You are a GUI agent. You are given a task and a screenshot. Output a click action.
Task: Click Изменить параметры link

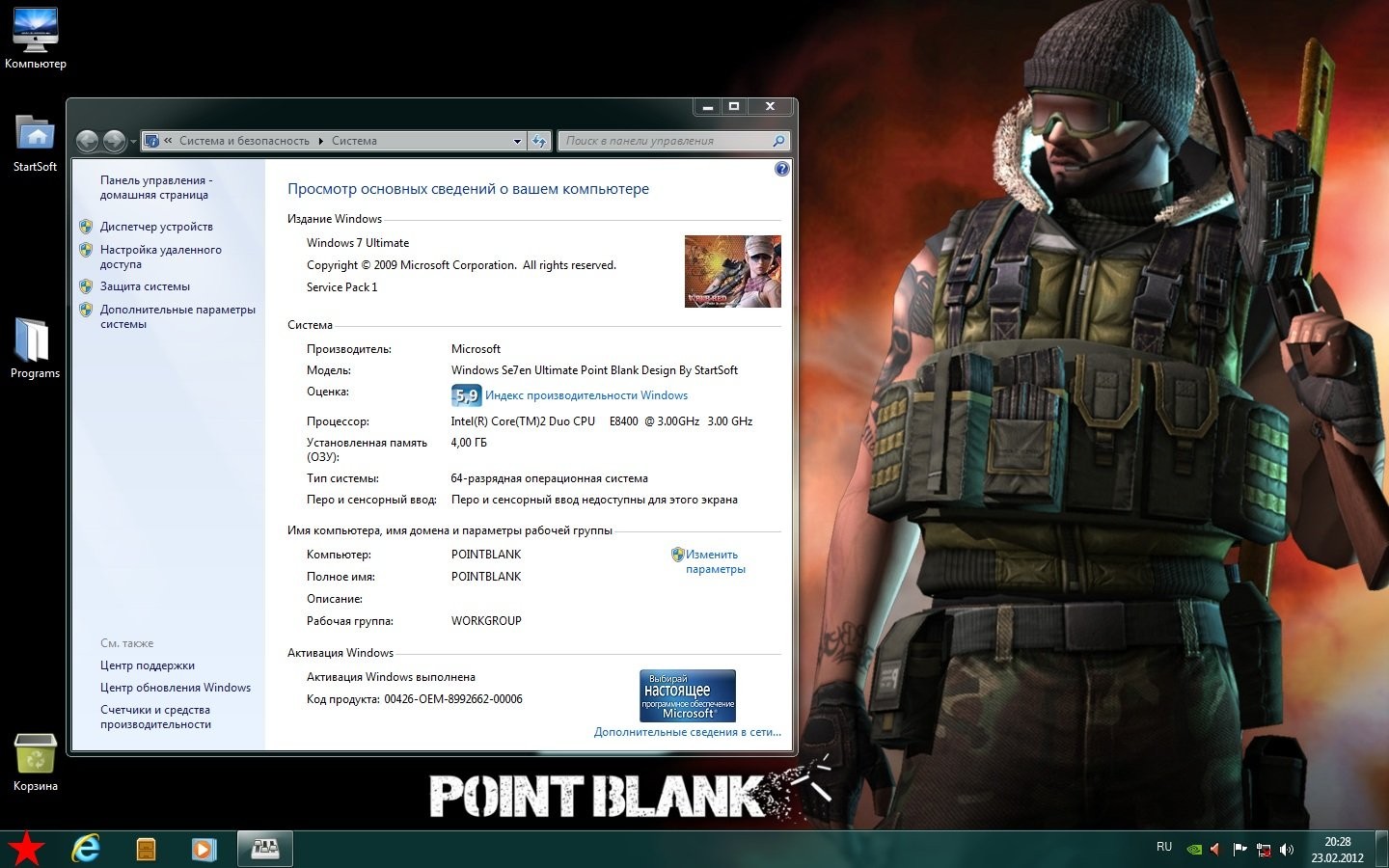(x=715, y=561)
